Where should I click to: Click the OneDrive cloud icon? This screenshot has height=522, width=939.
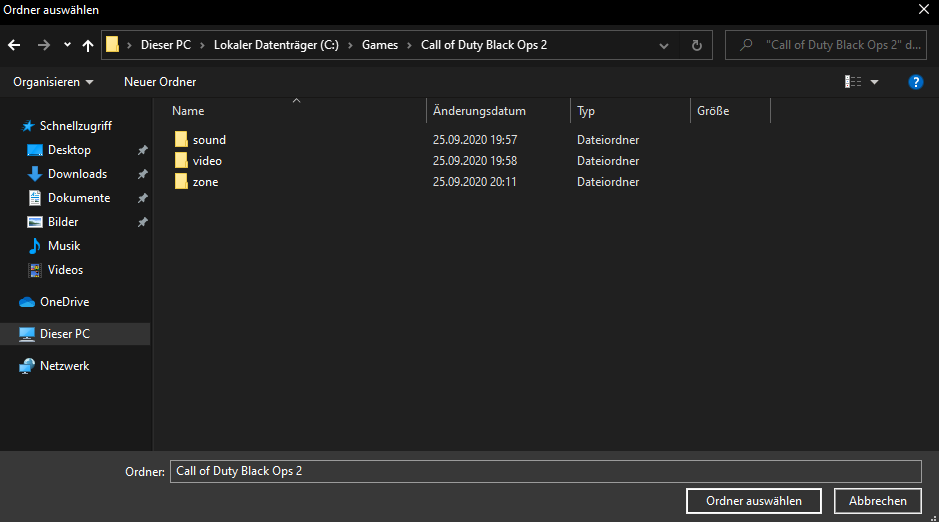pos(27,302)
